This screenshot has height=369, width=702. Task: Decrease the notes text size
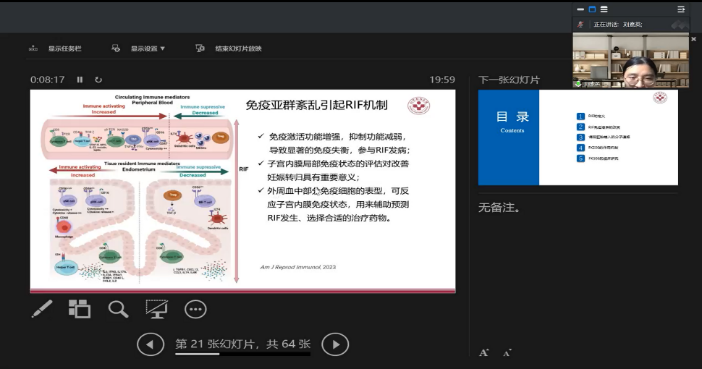click(x=507, y=353)
